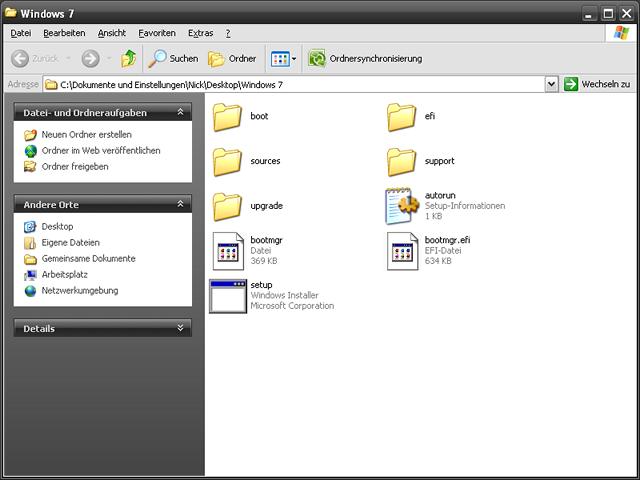Select the autorun setup information file icon
The image size is (640, 480).
coord(402,206)
